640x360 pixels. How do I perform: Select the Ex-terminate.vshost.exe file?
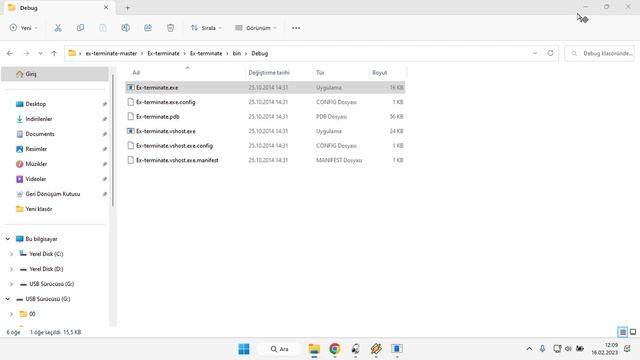pos(265,131)
